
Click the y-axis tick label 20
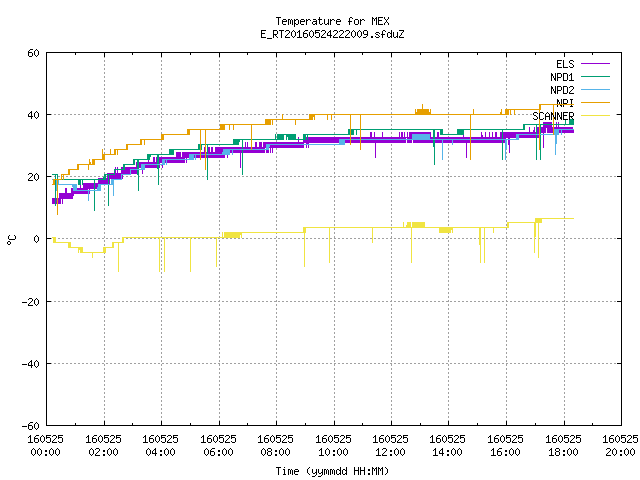click(33, 177)
